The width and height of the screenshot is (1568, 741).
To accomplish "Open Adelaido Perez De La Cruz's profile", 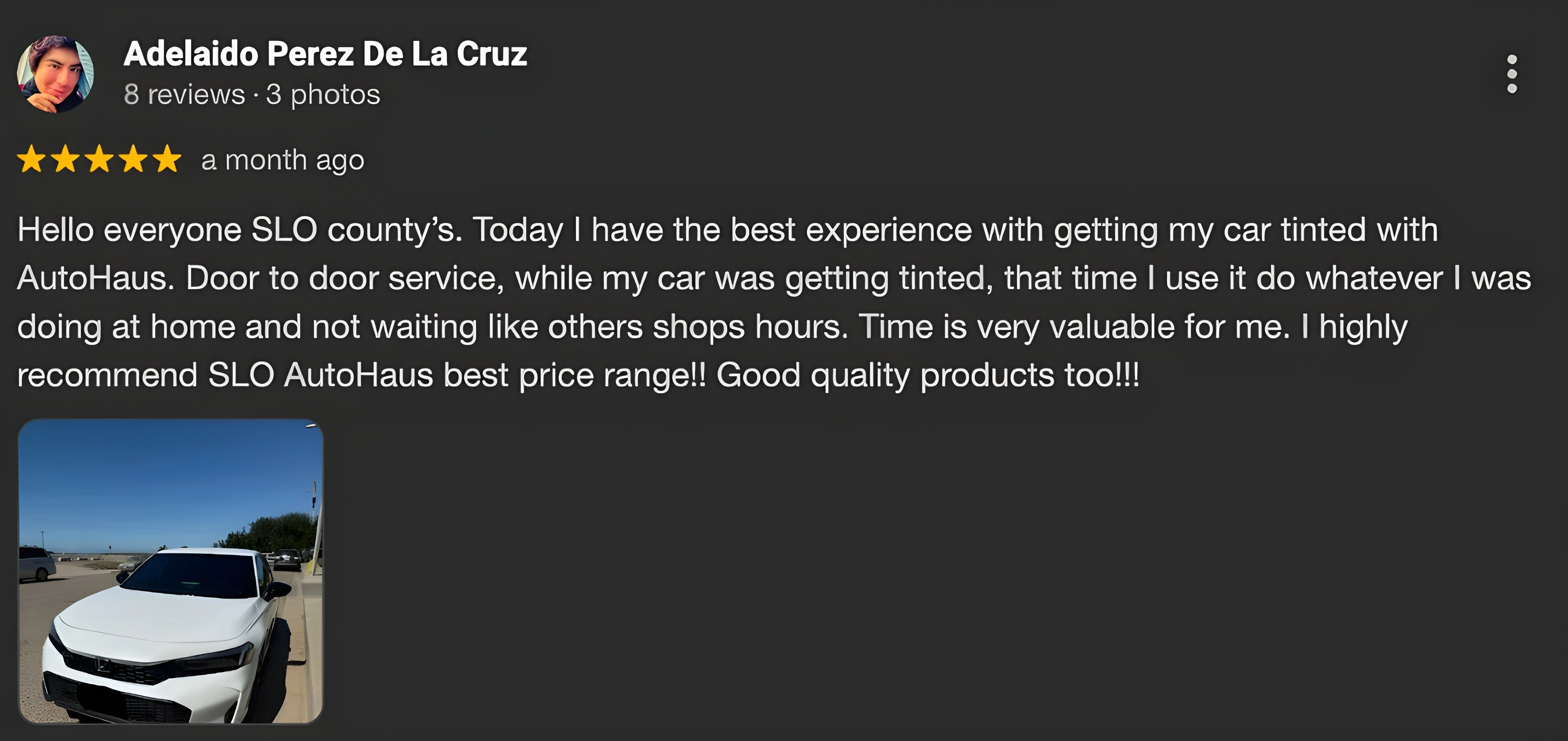I will 325,54.
